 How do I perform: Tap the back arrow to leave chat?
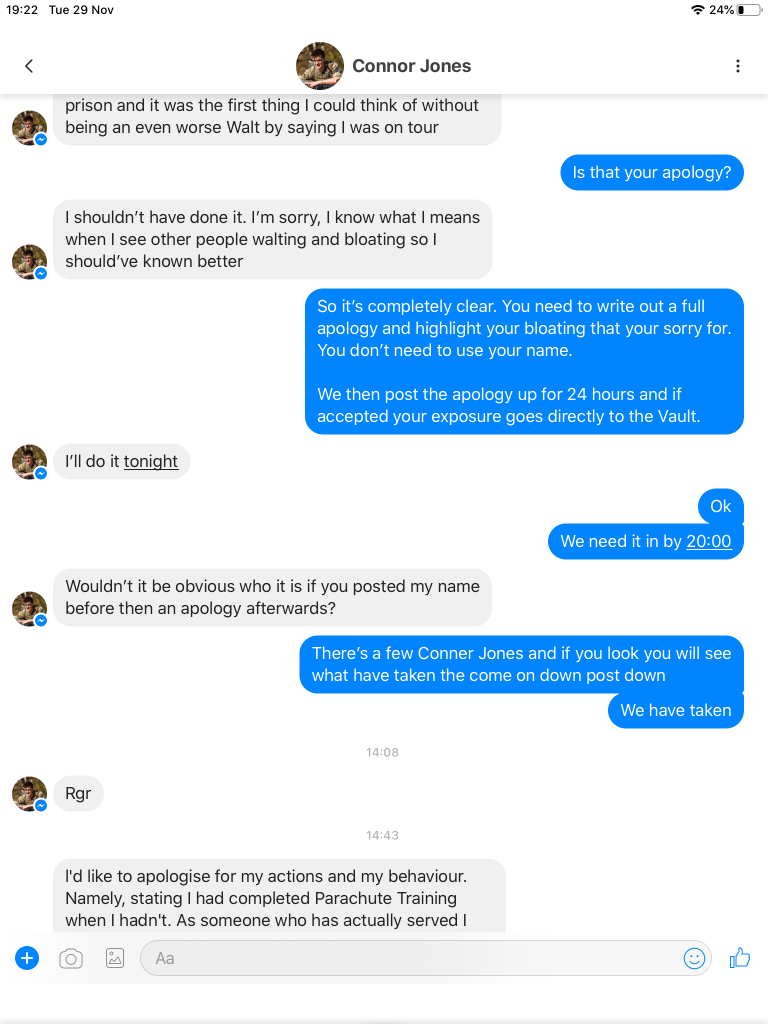coord(29,66)
